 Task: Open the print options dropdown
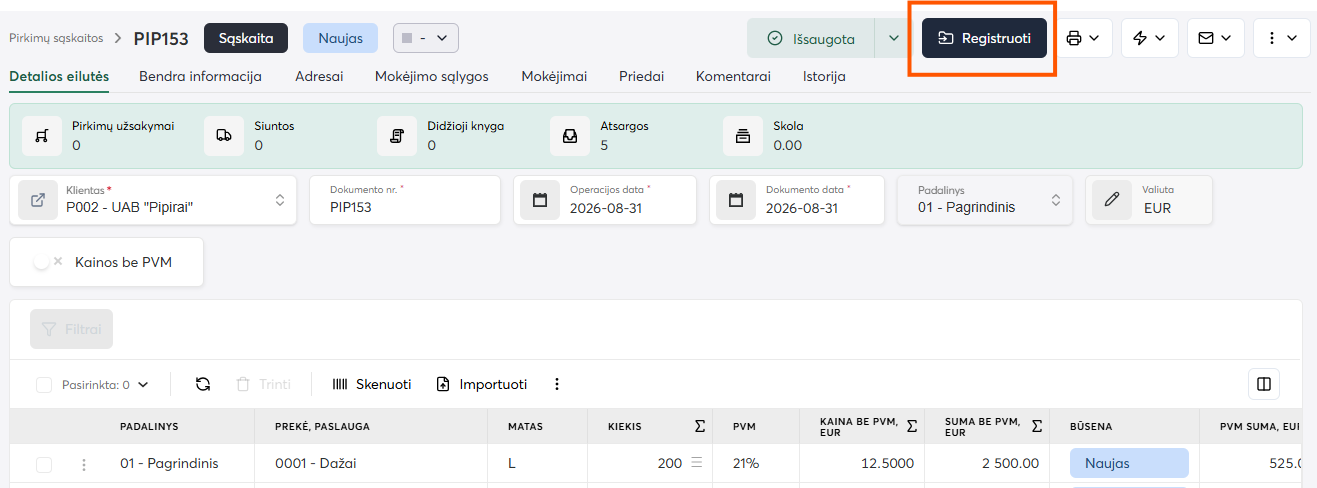click(1082, 38)
